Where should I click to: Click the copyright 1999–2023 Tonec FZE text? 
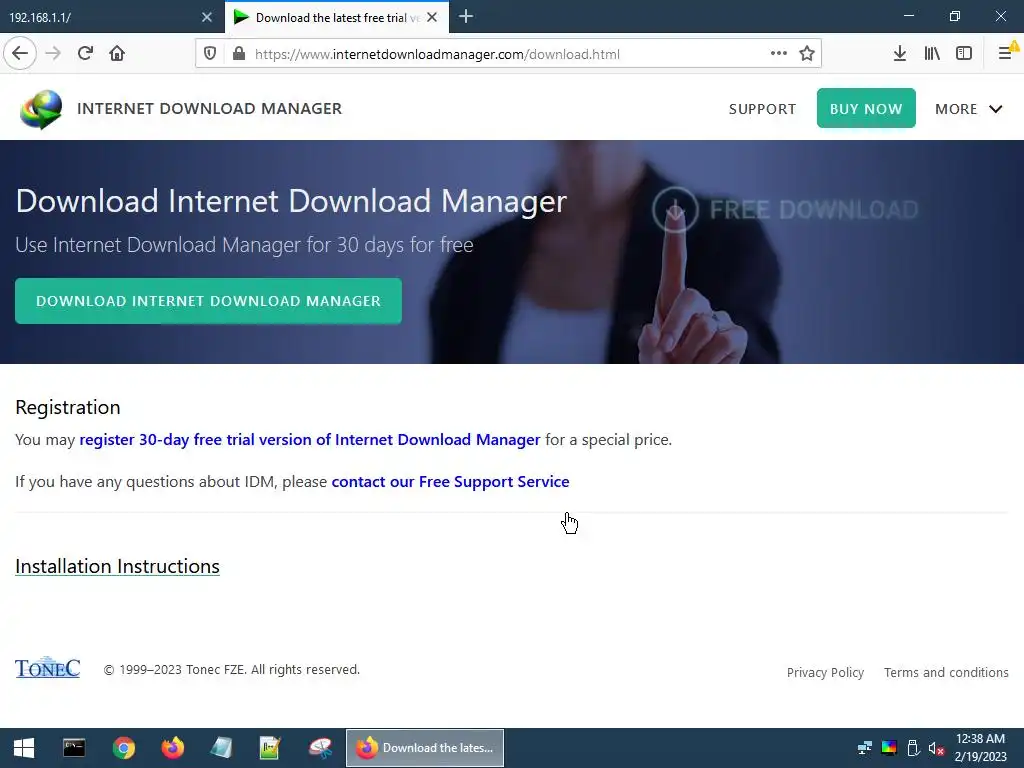click(x=232, y=669)
